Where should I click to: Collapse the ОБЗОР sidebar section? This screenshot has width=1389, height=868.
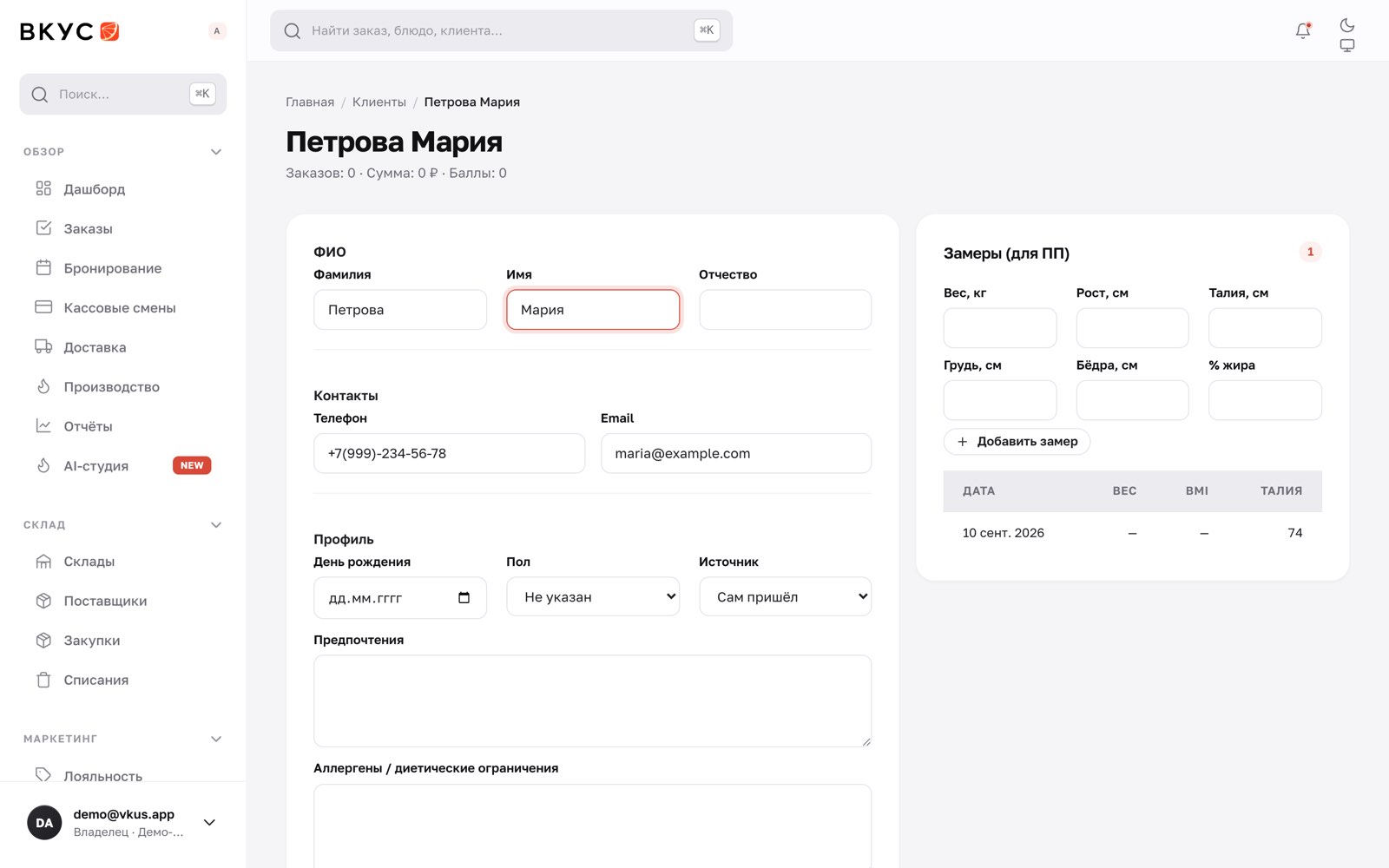tap(216, 152)
